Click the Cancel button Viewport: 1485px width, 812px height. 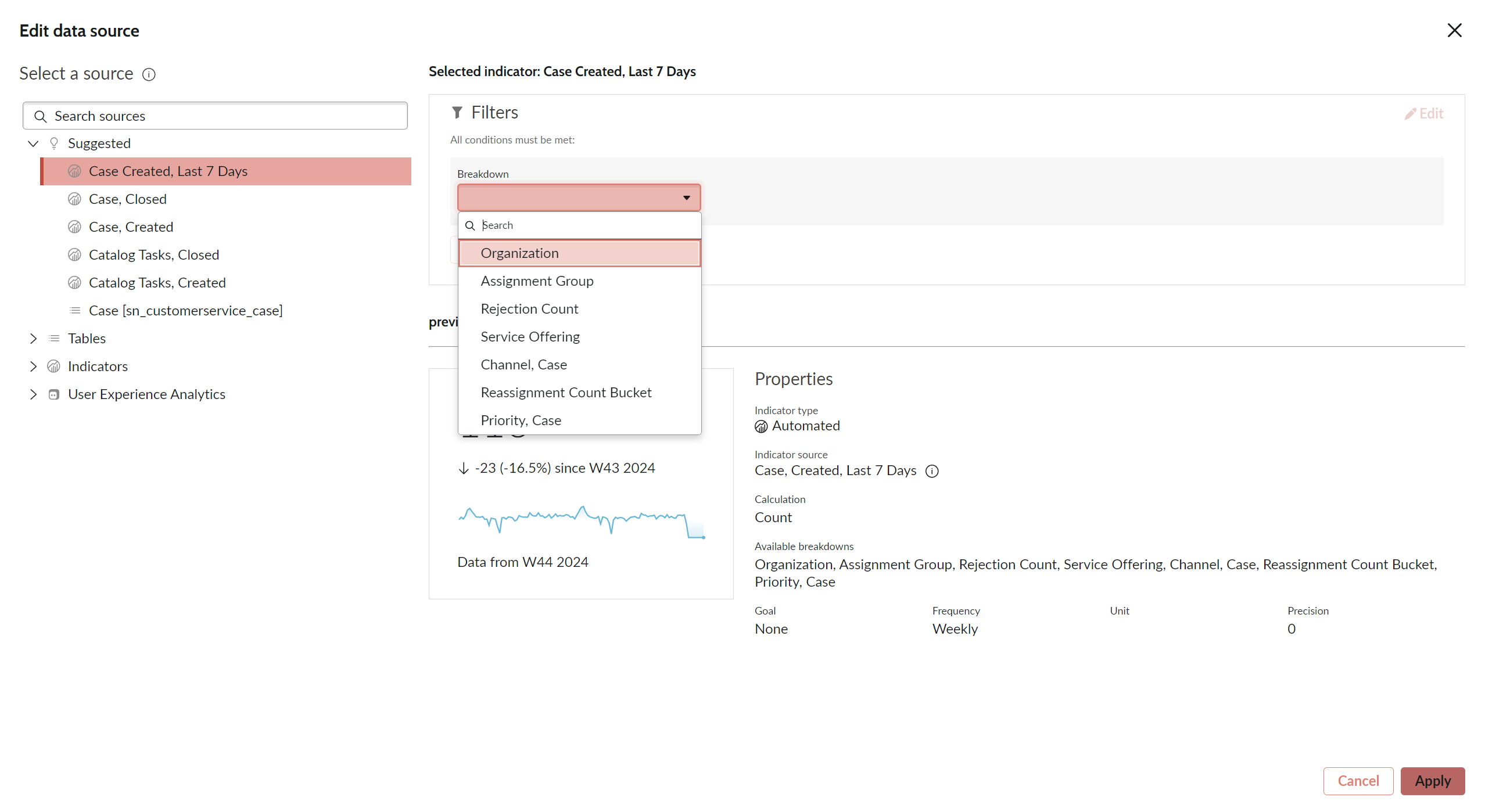(1358, 781)
